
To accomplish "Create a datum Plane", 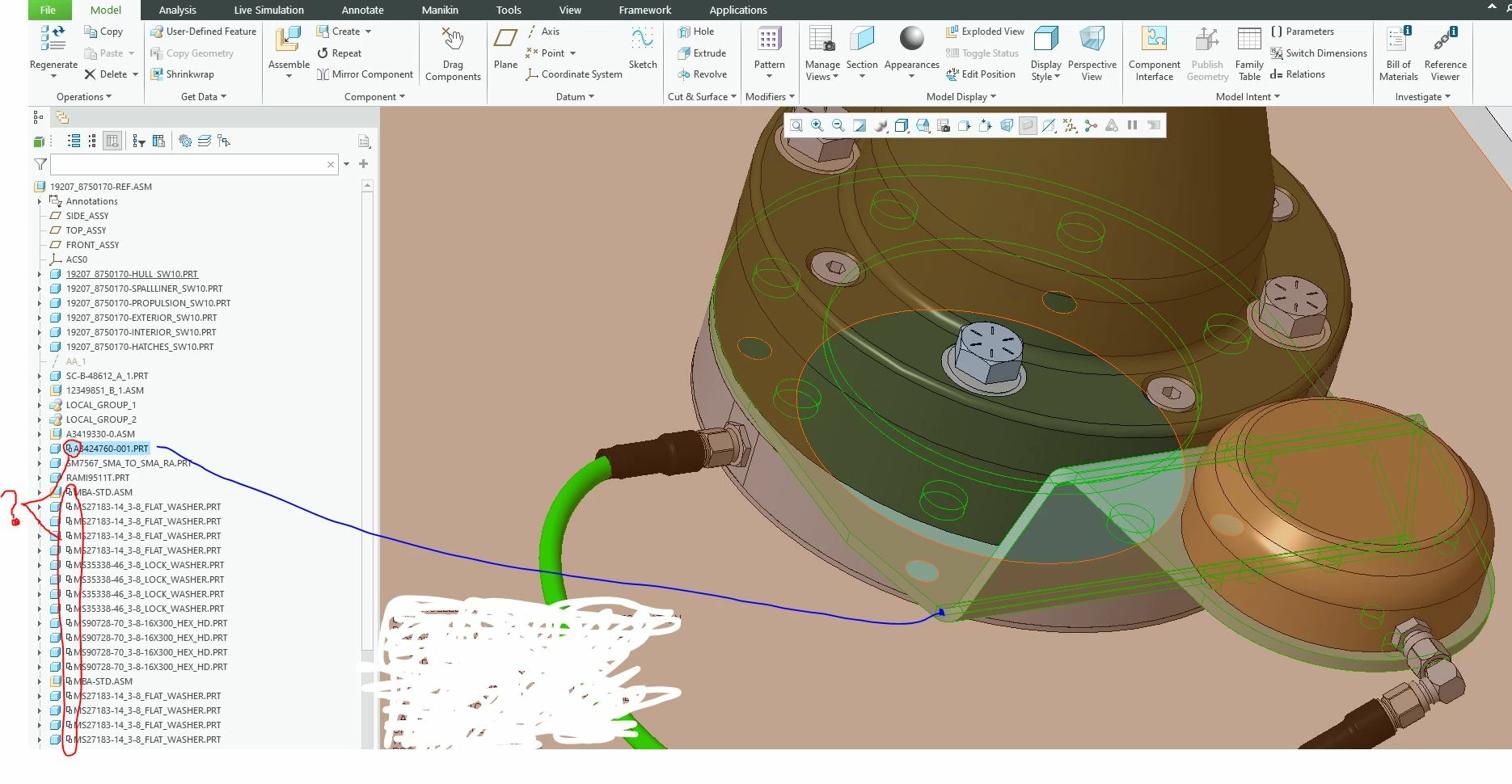I will point(505,48).
